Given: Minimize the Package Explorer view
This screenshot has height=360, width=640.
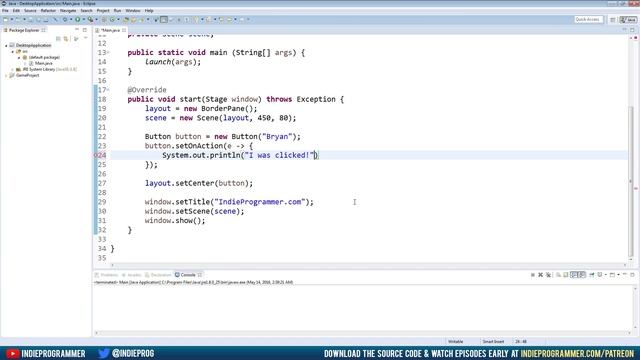Looking at the screenshot, I should pos(77,30).
